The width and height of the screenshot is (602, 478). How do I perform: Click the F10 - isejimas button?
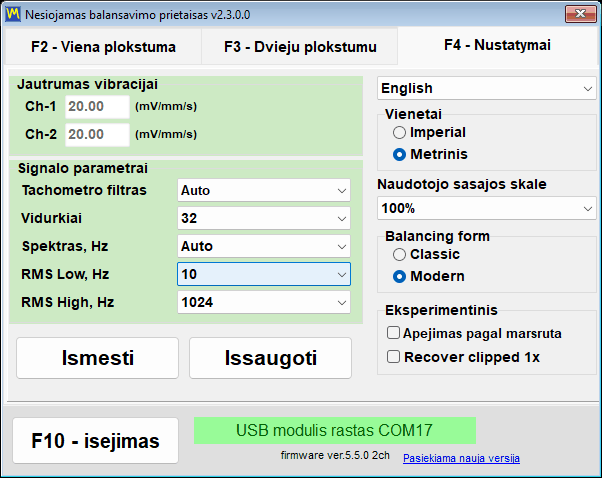(x=96, y=441)
